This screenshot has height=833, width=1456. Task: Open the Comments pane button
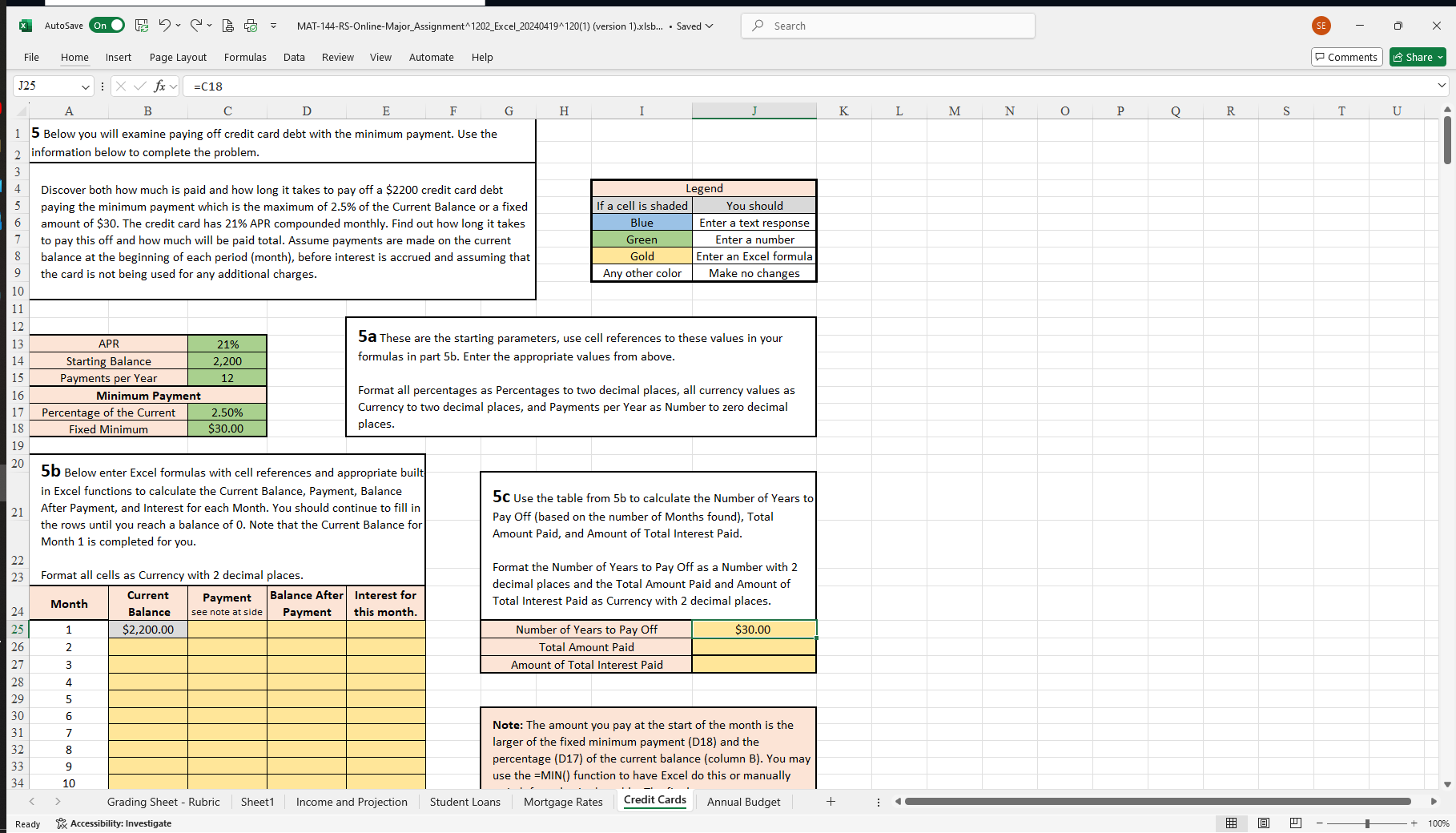[1346, 57]
